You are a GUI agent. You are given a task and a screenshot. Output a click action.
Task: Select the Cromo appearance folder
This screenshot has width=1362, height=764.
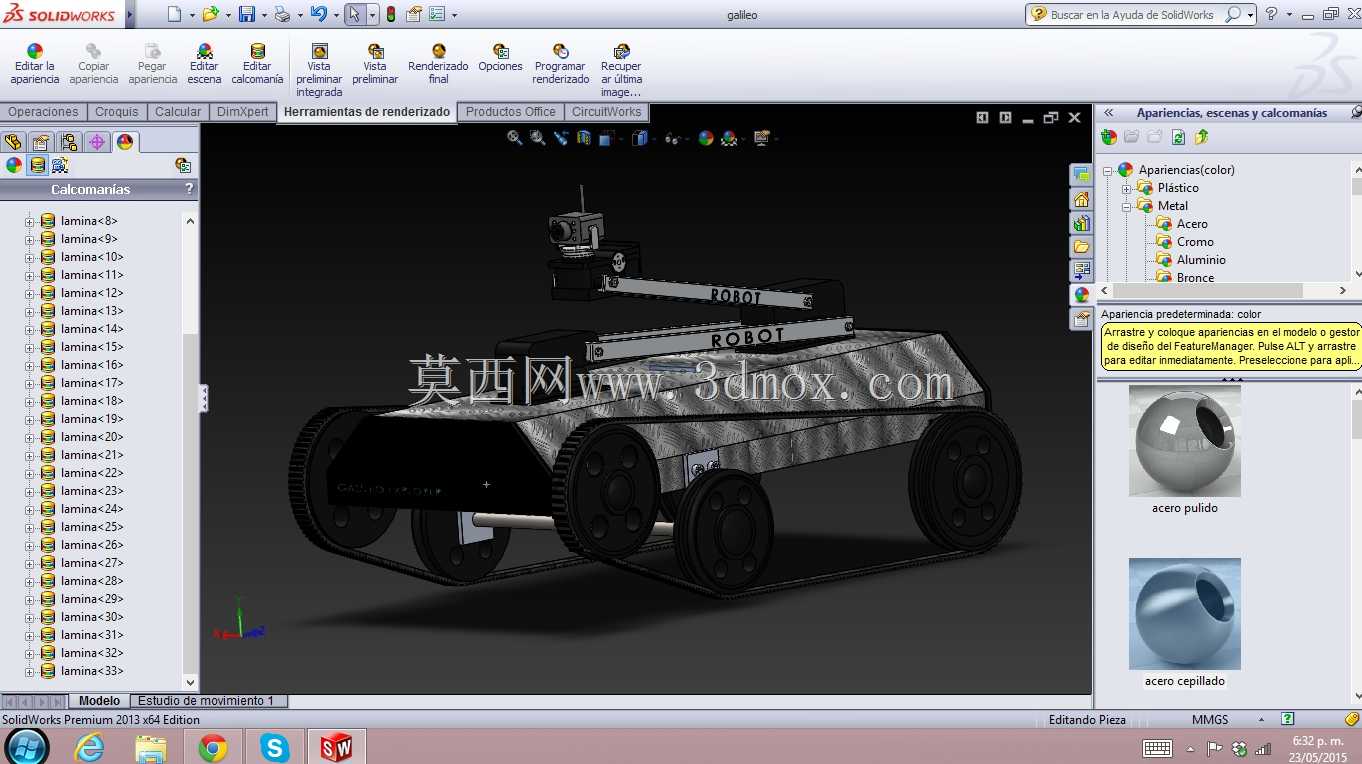[x=1195, y=242]
